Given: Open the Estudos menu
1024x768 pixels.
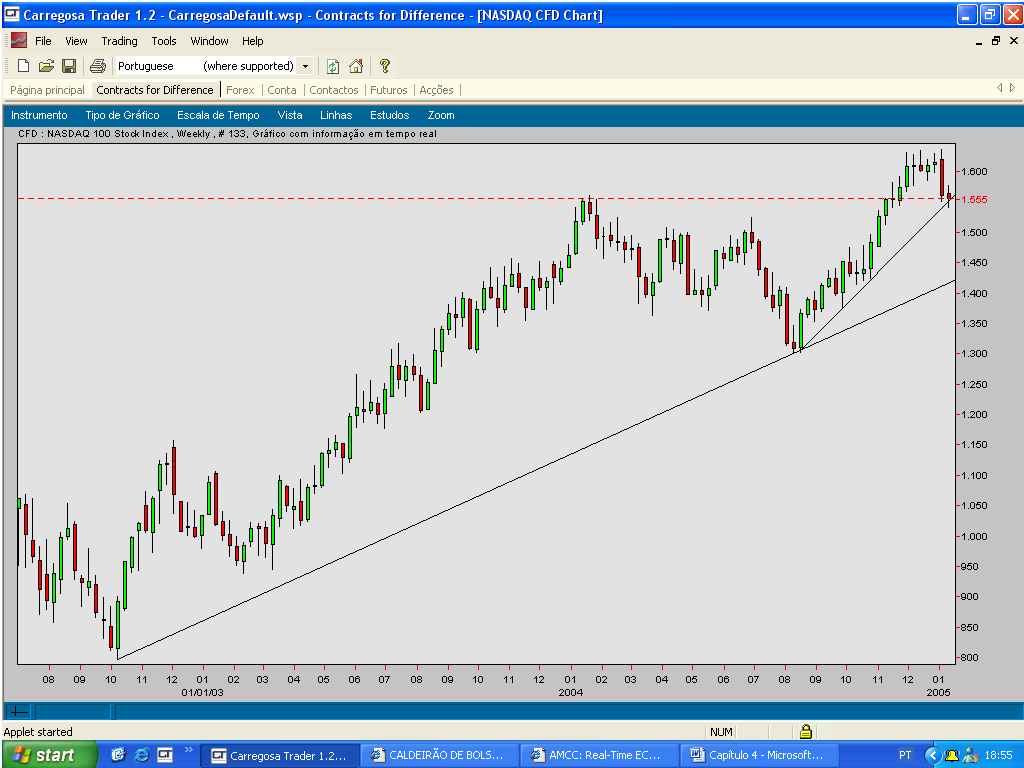Looking at the screenshot, I should (388, 115).
